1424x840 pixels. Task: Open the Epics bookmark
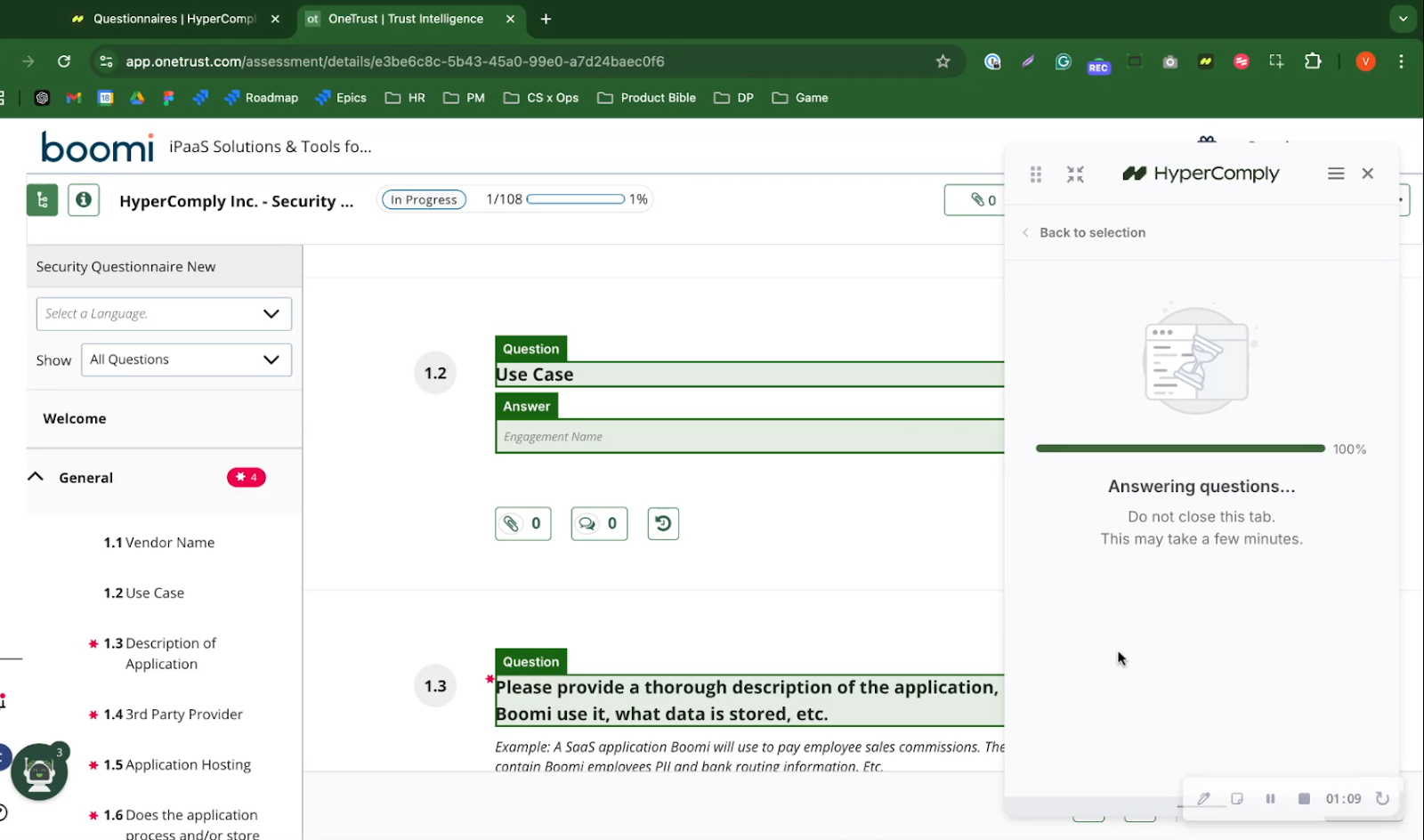click(341, 98)
